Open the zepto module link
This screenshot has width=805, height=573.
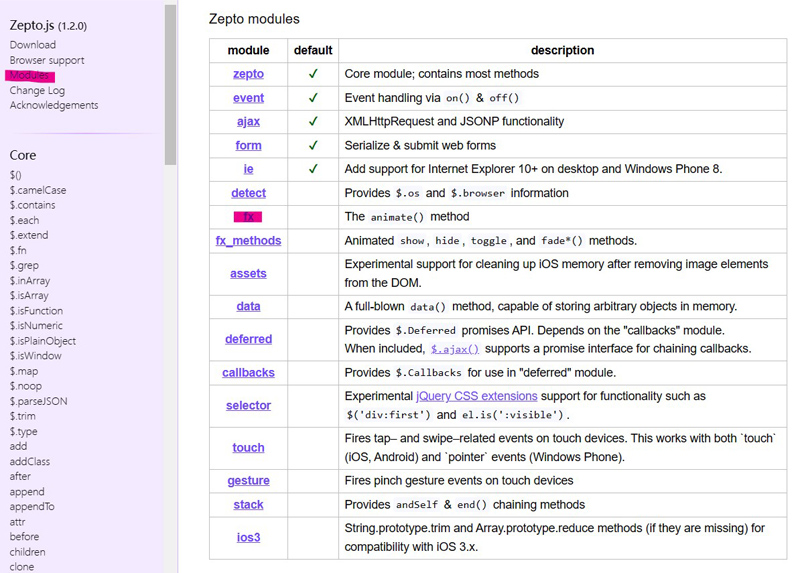[x=248, y=74]
